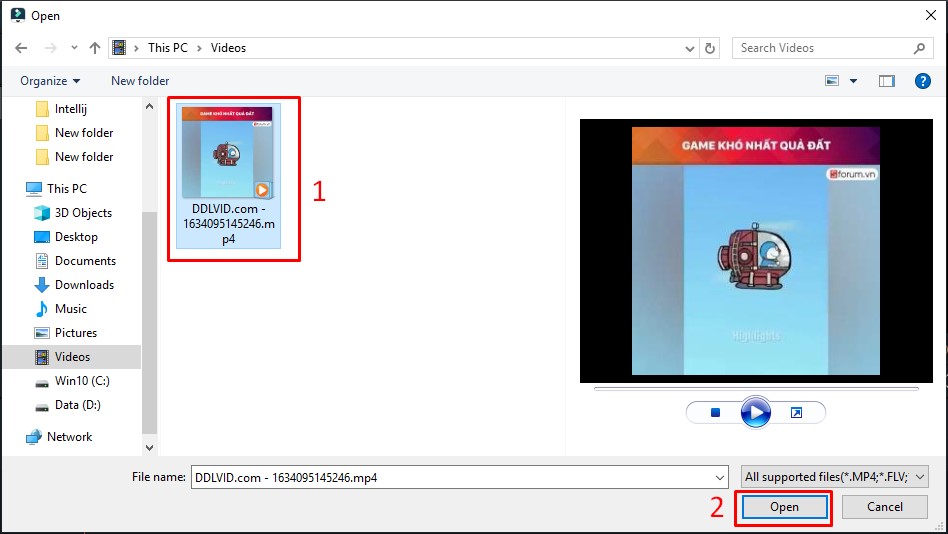Expand the address bar history dropdown

click(x=690, y=48)
